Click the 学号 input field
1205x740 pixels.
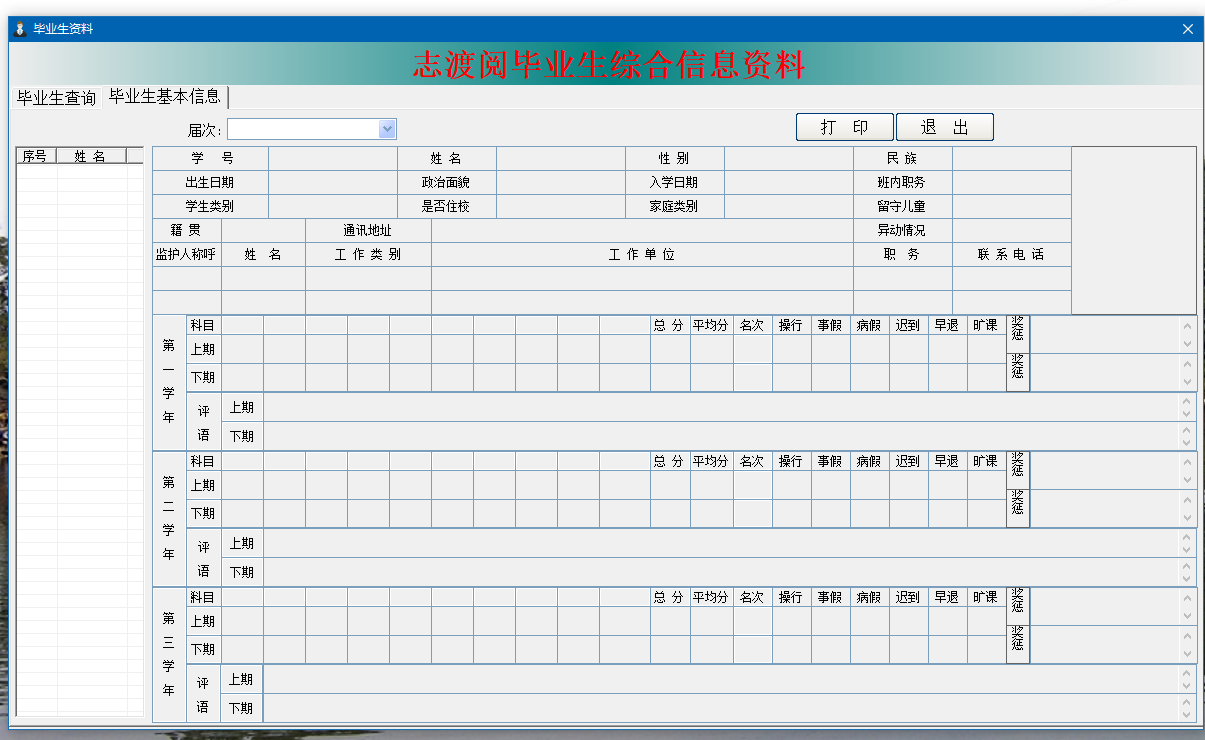333,158
